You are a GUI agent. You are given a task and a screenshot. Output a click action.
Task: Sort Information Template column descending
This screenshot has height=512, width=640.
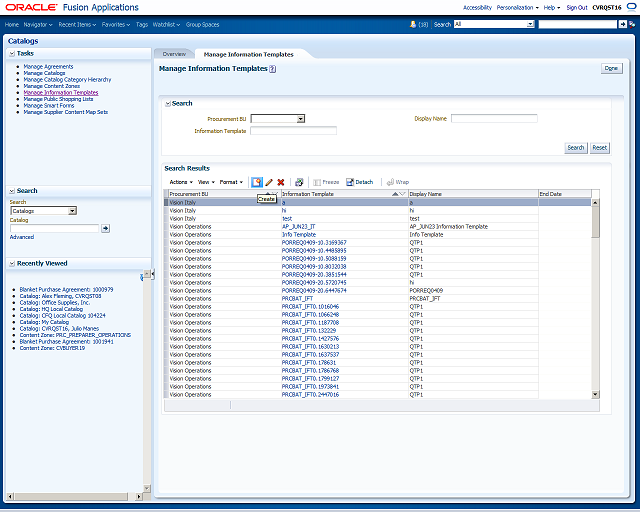[x=402, y=194]
